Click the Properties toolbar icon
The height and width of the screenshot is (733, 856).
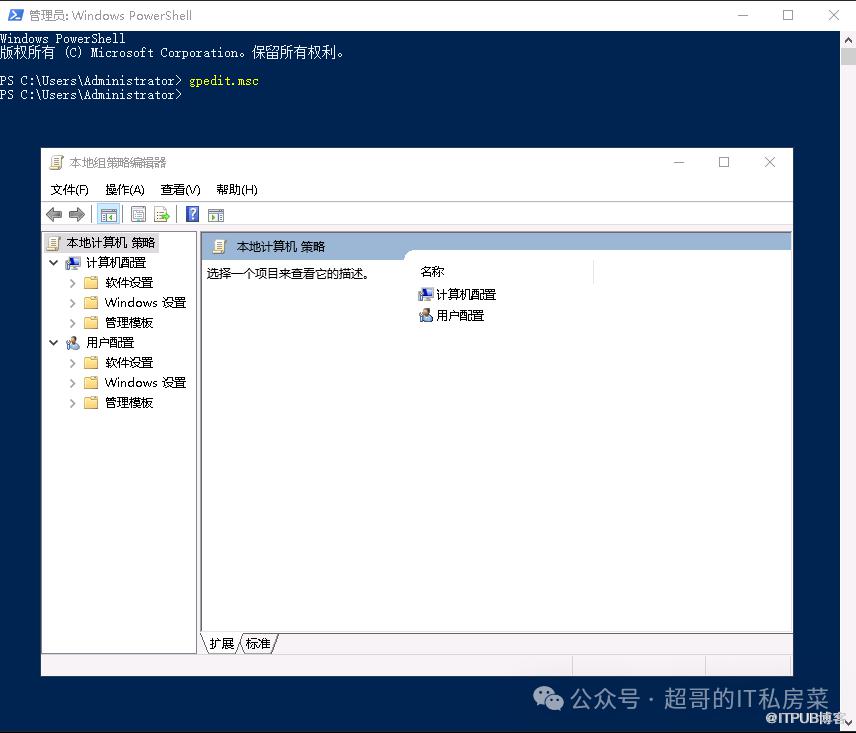click(138, 214)
